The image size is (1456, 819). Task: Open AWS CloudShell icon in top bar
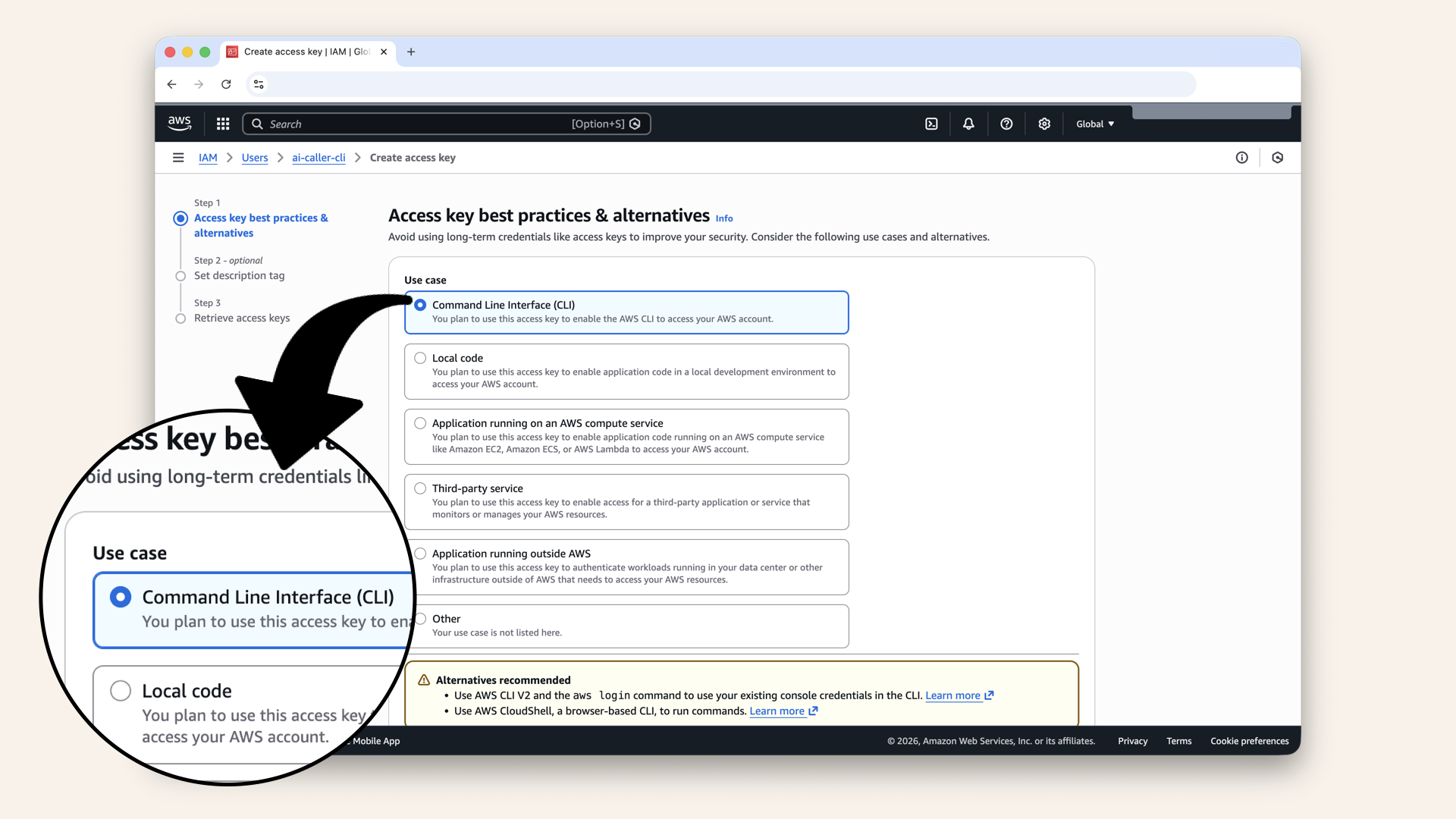(931, 124)
